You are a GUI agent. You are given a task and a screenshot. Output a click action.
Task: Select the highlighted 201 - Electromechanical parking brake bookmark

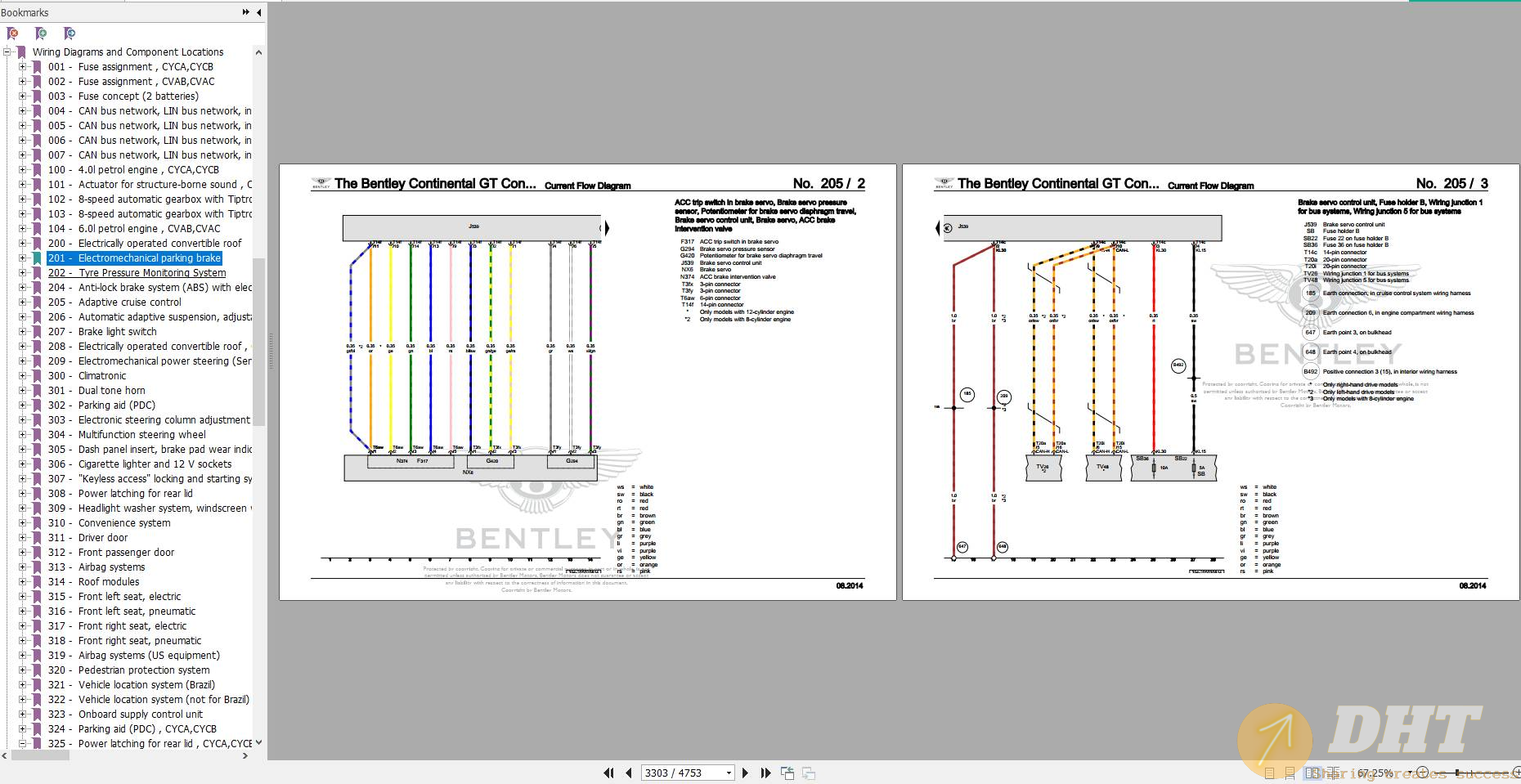134,258
